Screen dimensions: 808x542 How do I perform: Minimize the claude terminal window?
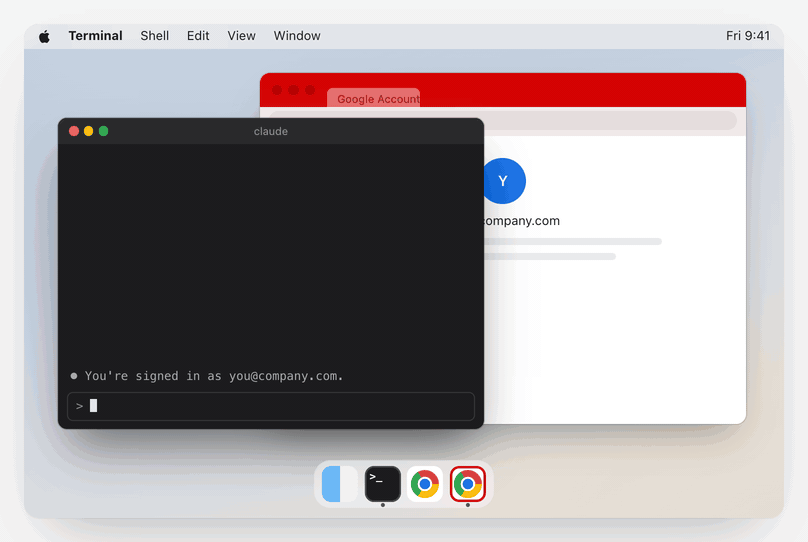[x=89, y=131]
